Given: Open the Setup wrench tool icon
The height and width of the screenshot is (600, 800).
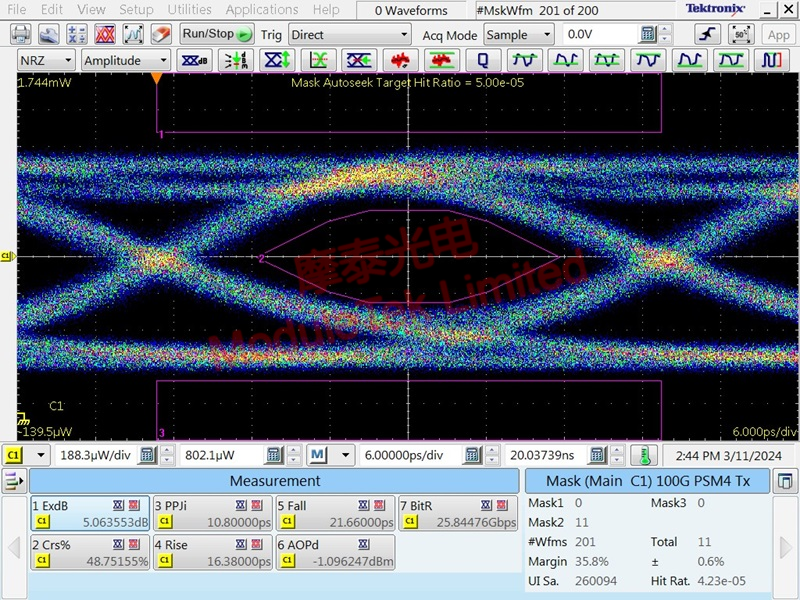Looking at the screenshot, I should pyautogui.click(x=48, y=35).
